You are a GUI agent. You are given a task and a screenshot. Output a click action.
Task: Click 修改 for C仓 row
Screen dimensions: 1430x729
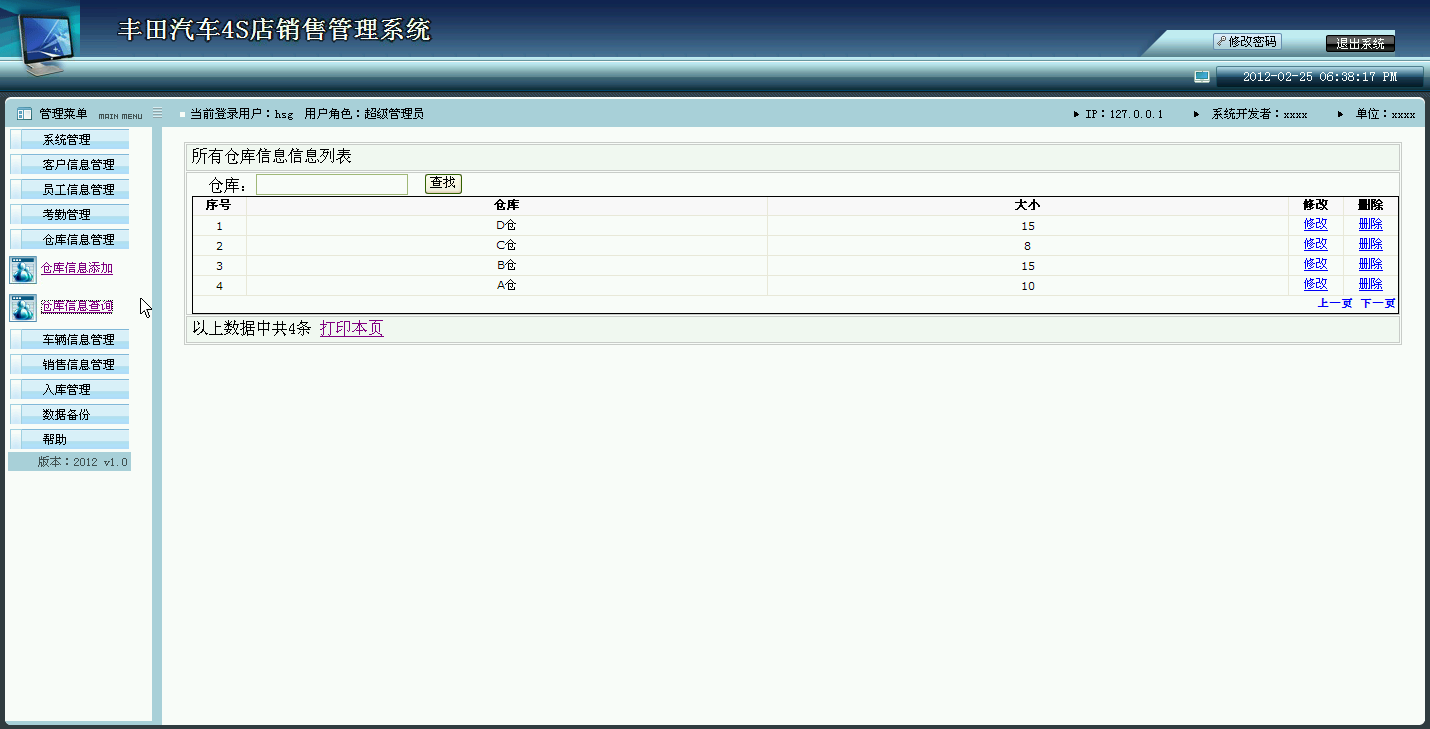[x=1315, y=245]
